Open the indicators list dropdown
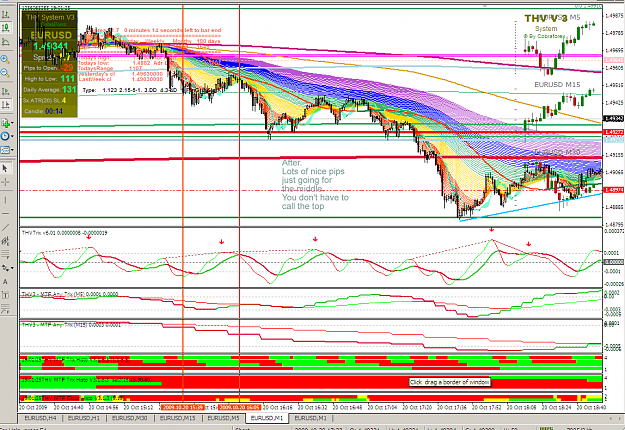Screen dimensions: 625x430 (7, 123)
